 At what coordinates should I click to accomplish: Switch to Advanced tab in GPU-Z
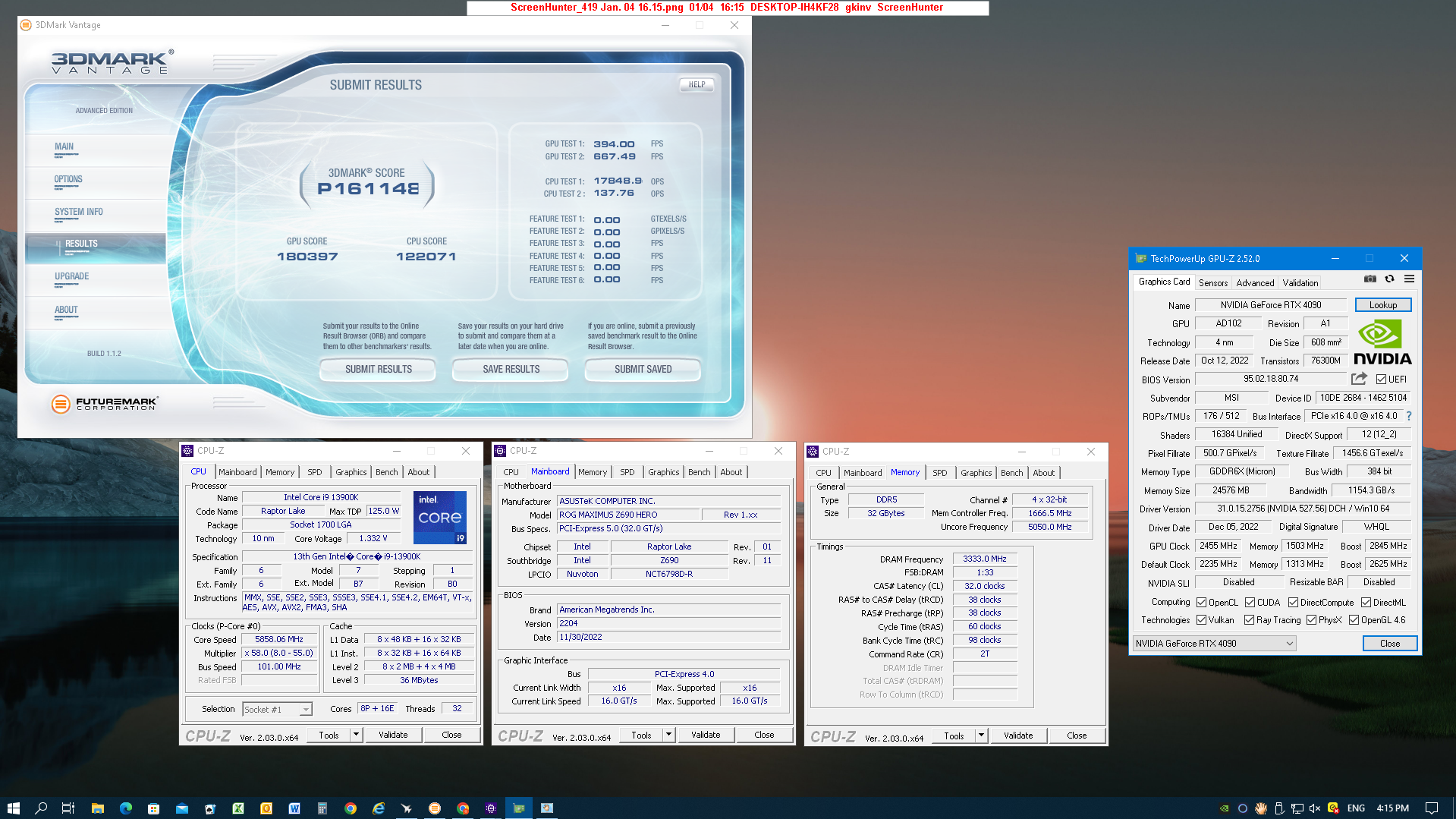coord(1255,282)
